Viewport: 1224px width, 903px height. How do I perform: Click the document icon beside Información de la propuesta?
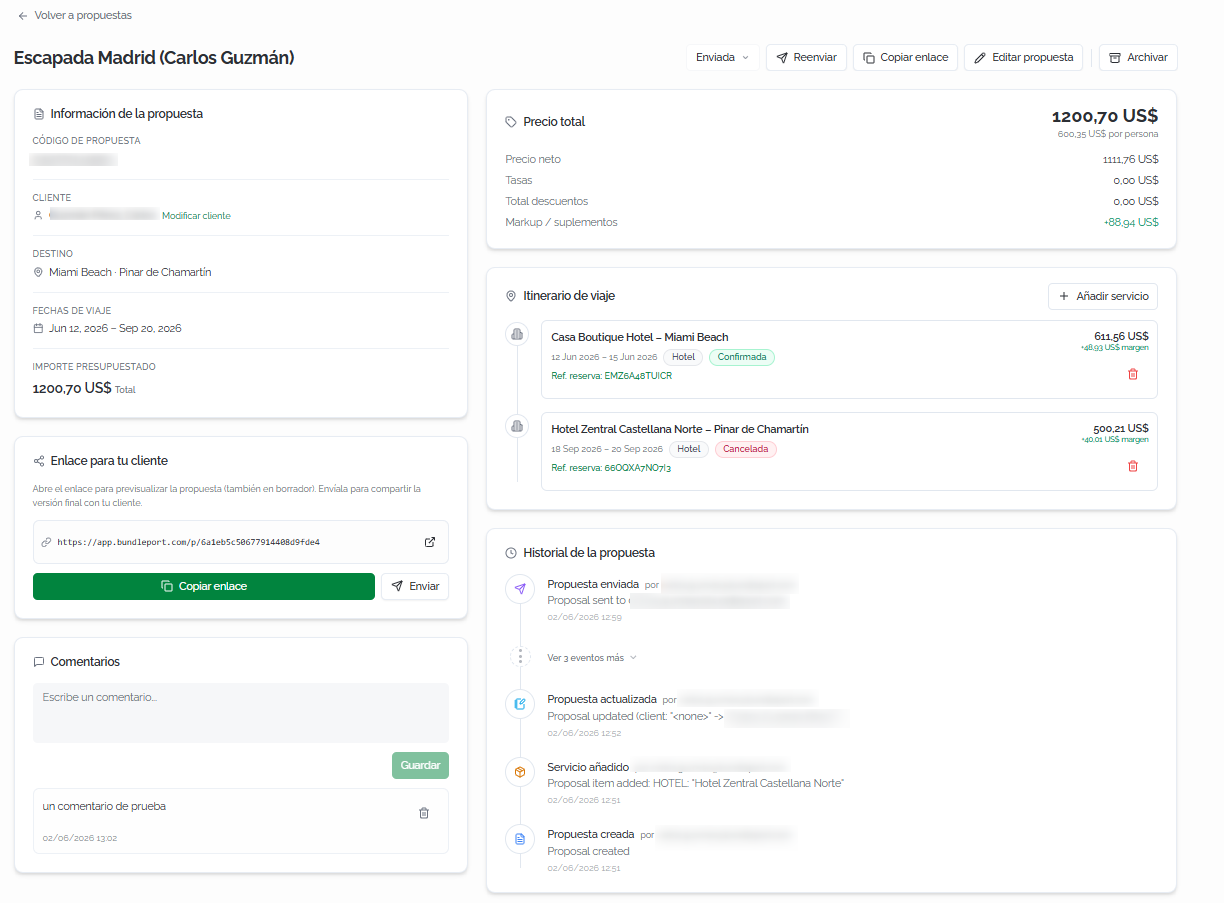pos(39,114)
